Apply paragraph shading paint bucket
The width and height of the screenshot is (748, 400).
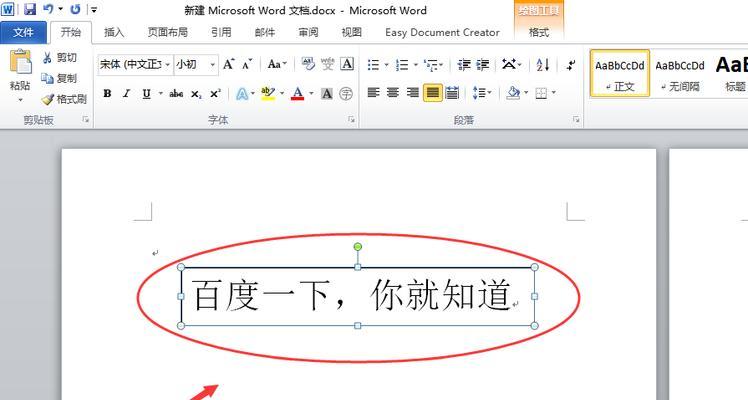pos(513,93)
